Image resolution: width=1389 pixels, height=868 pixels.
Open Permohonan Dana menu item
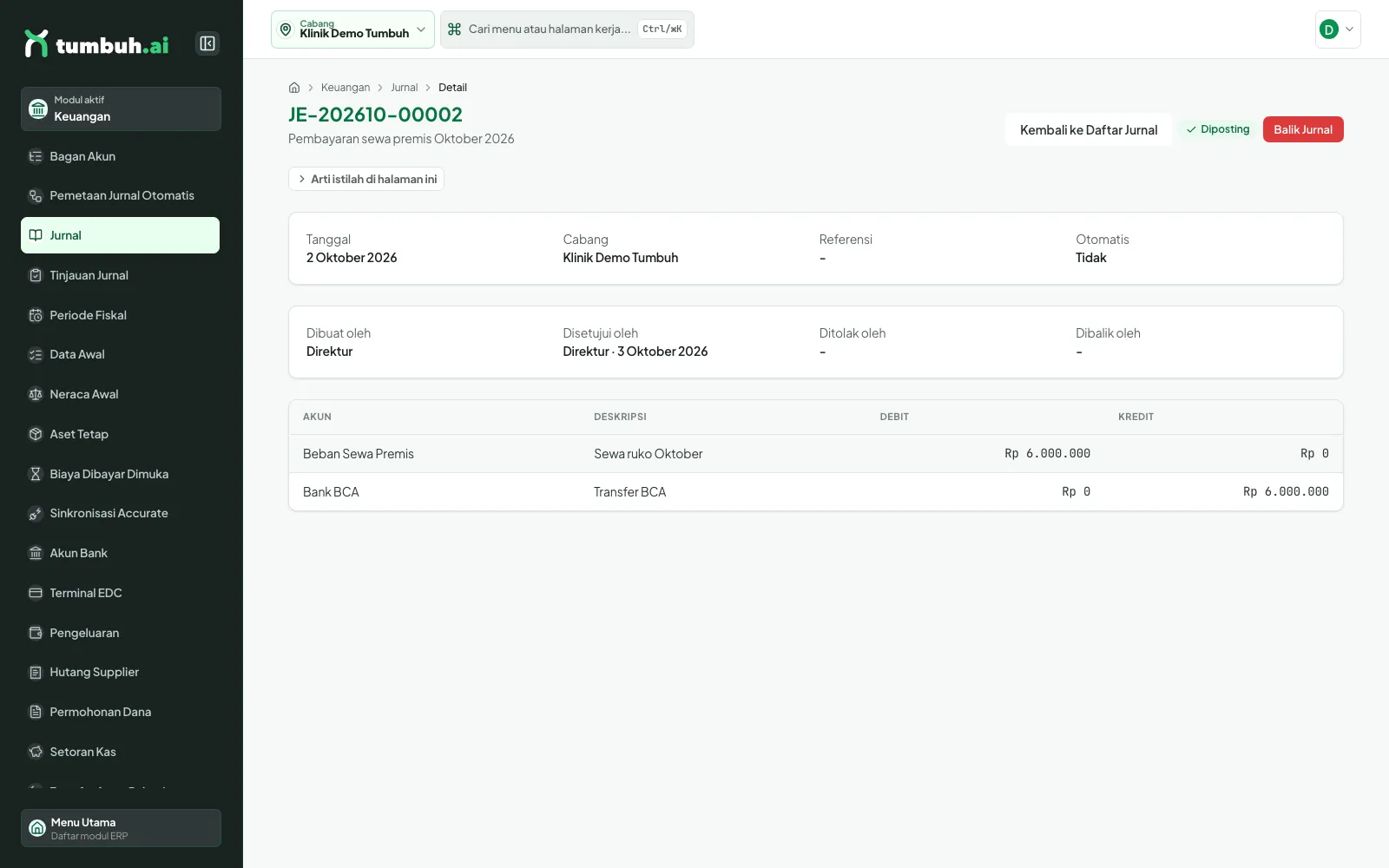(x=120, y=712)
